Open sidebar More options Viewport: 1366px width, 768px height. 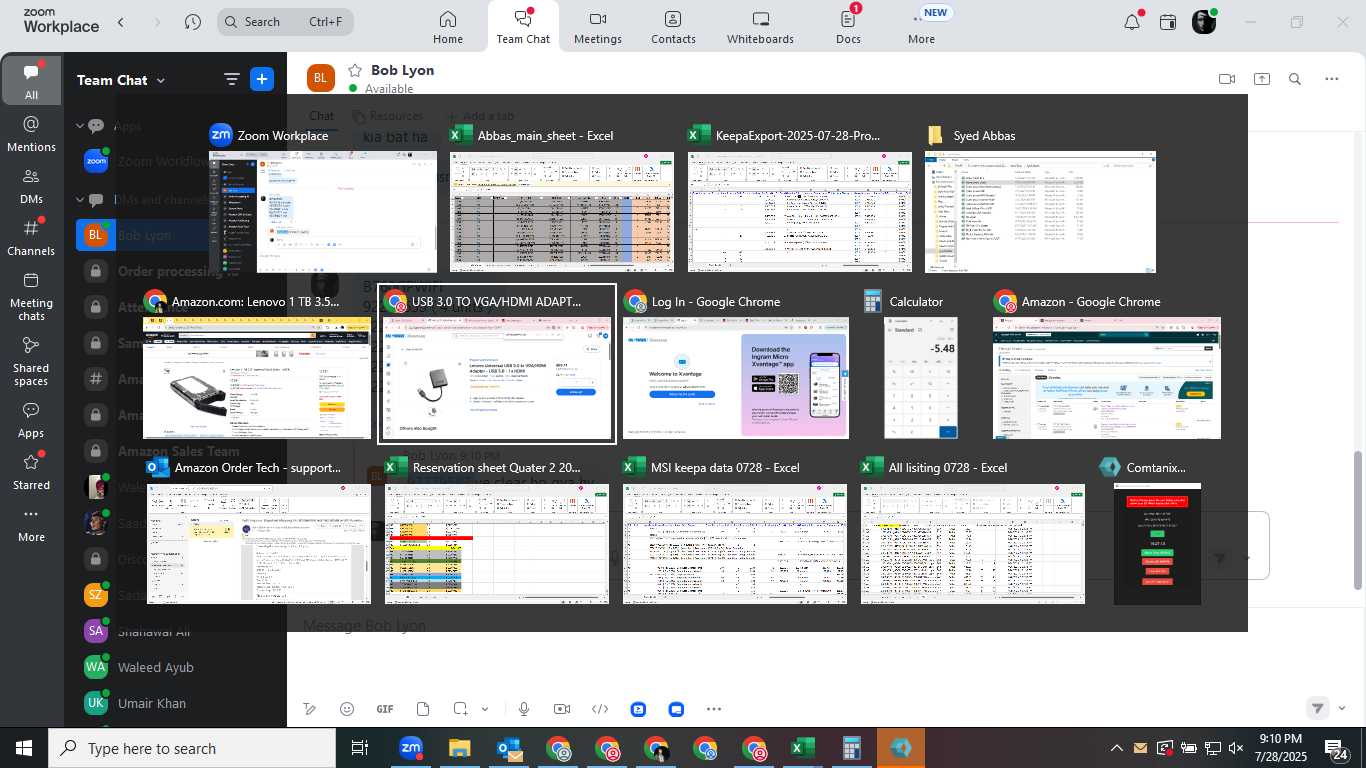[31, 524]
